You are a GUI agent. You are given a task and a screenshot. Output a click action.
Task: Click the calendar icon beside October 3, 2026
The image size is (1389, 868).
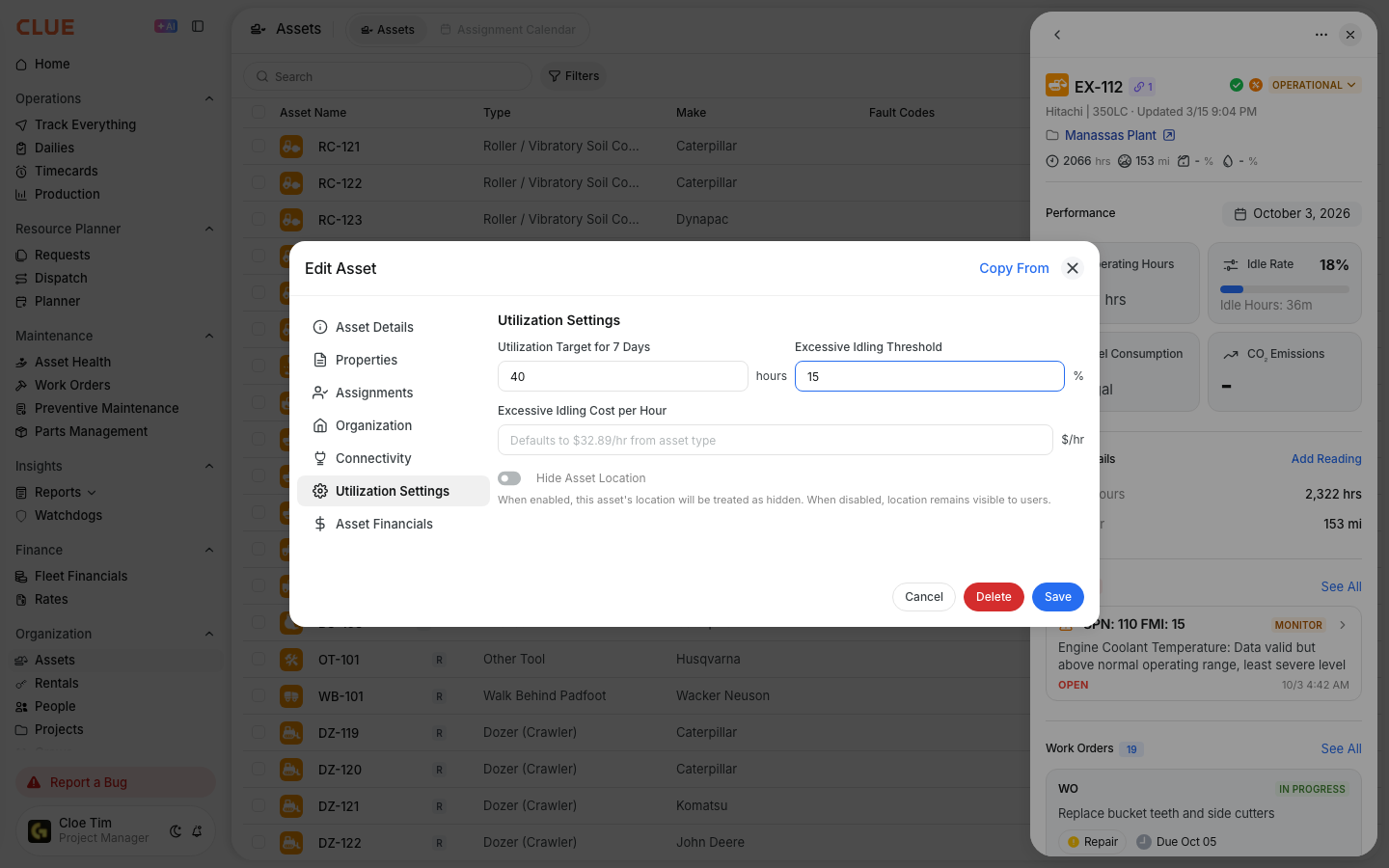(x=1240, y=214)
